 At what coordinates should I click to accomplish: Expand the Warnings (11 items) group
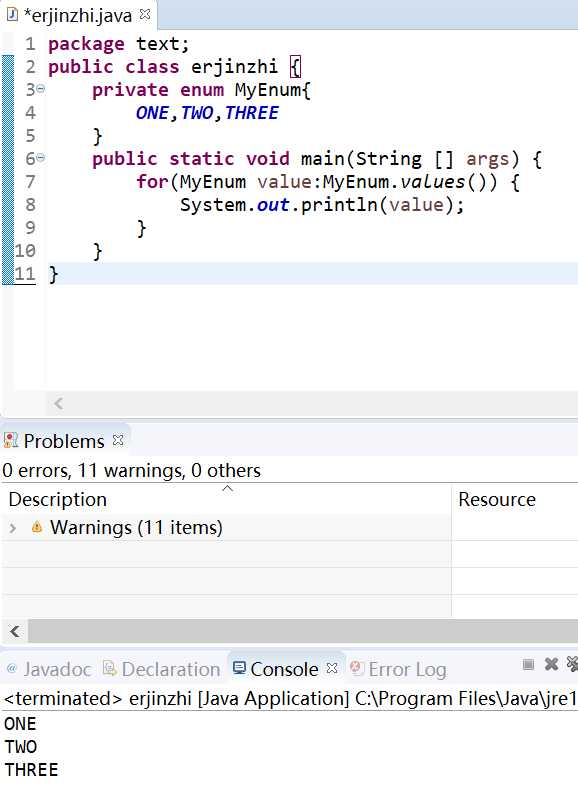click(x=13, y=528)
